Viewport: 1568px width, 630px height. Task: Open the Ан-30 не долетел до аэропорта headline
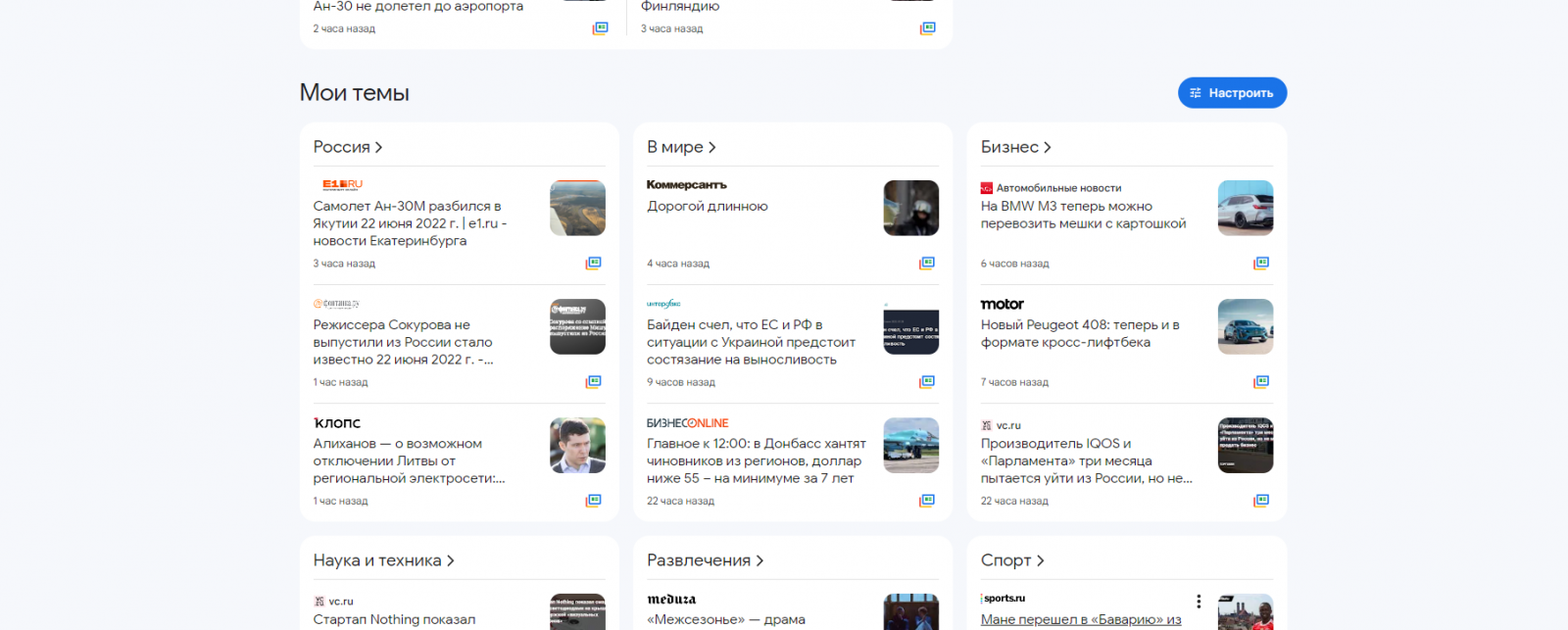(x=418, y=6)
